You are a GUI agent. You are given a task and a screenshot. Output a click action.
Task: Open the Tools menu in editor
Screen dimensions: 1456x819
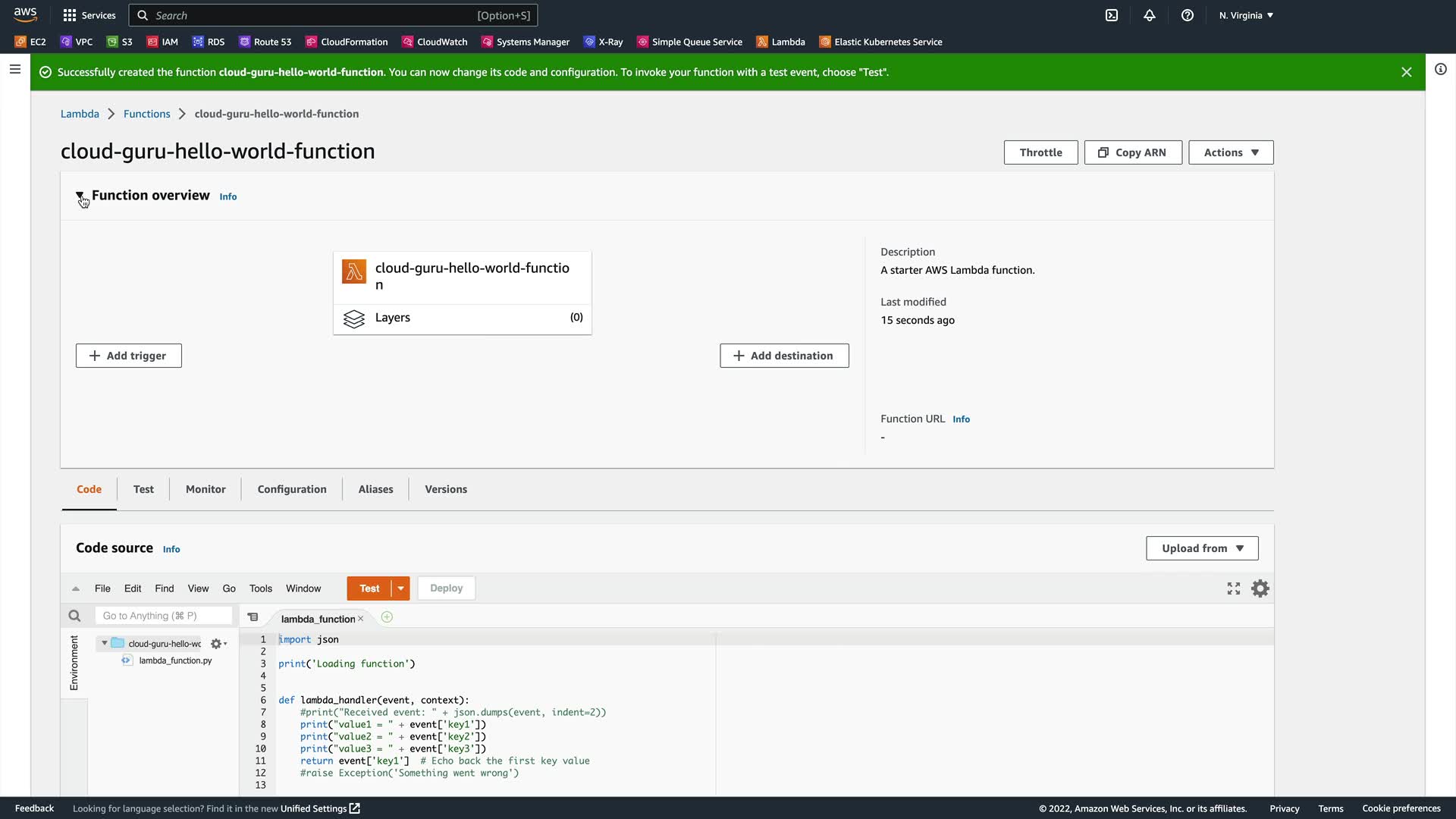[x=260, y=588]
